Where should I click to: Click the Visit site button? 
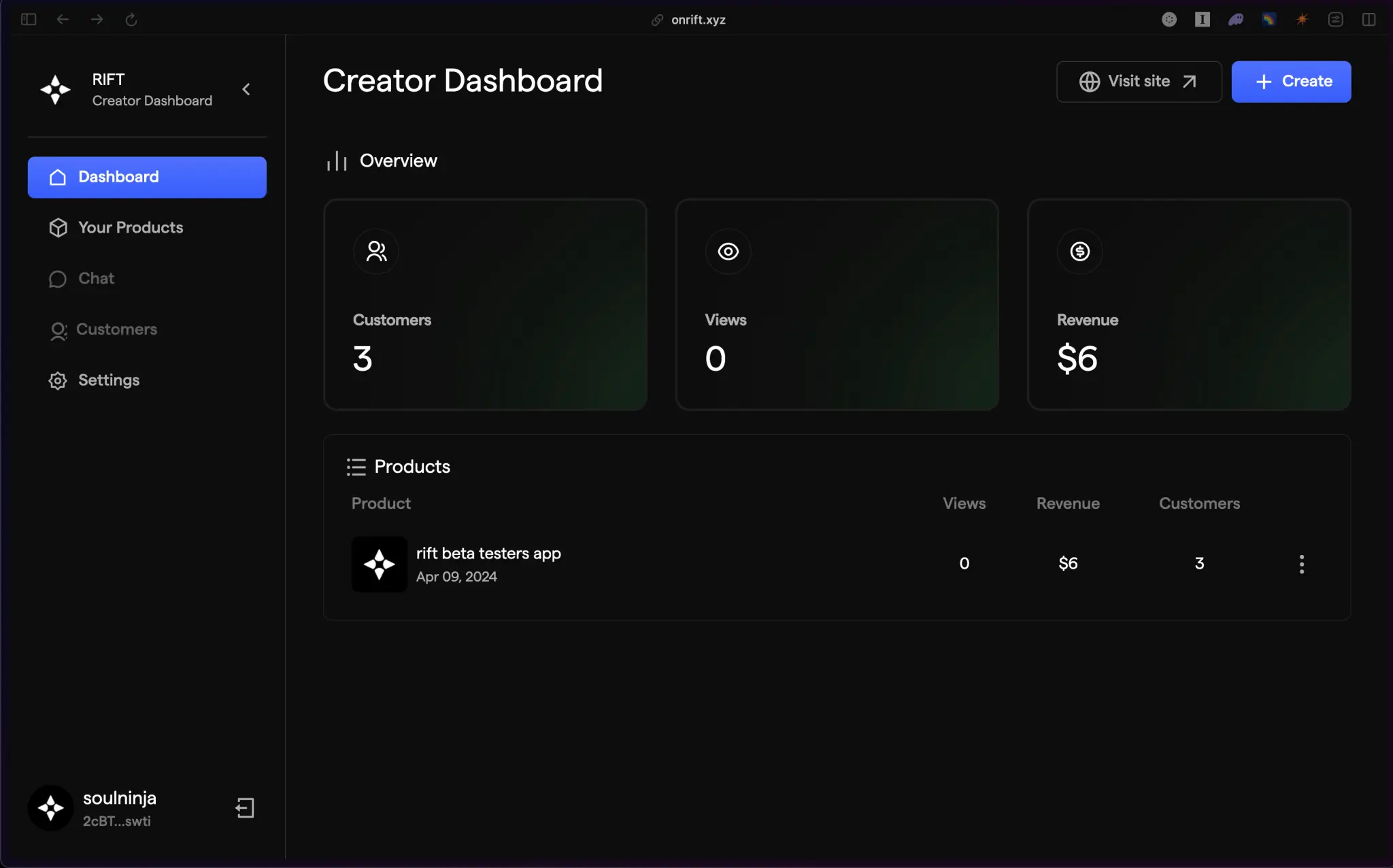(x=1139, y=82)
